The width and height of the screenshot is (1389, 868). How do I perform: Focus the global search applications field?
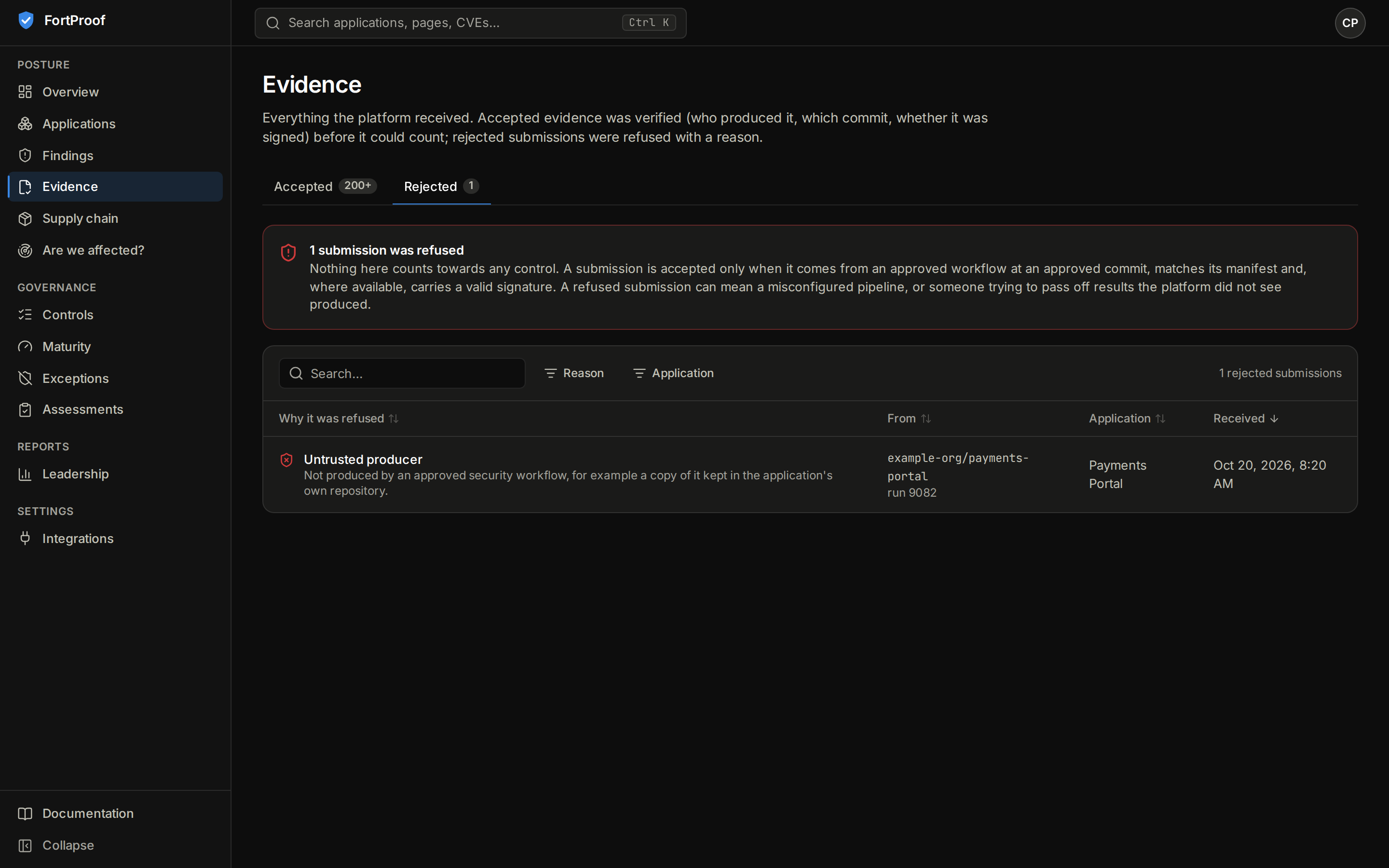click(x=470, y=23)
